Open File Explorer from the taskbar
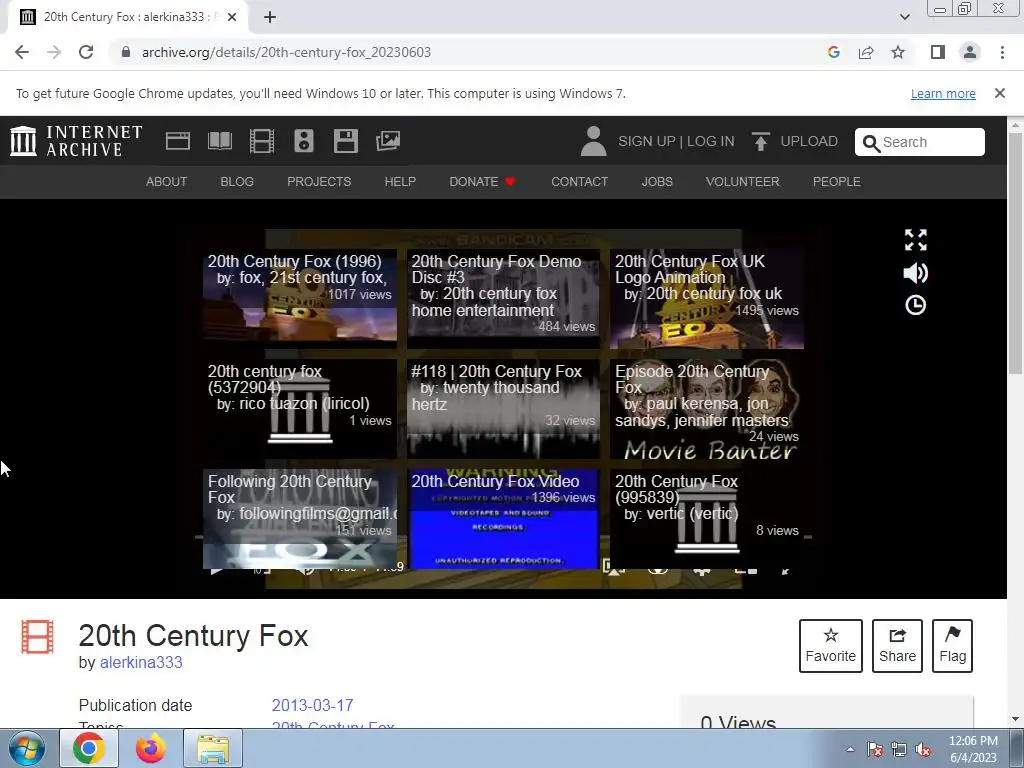The height and width of the screenshot is (768, 1024). pyautogui.click(x=213, y=748)
